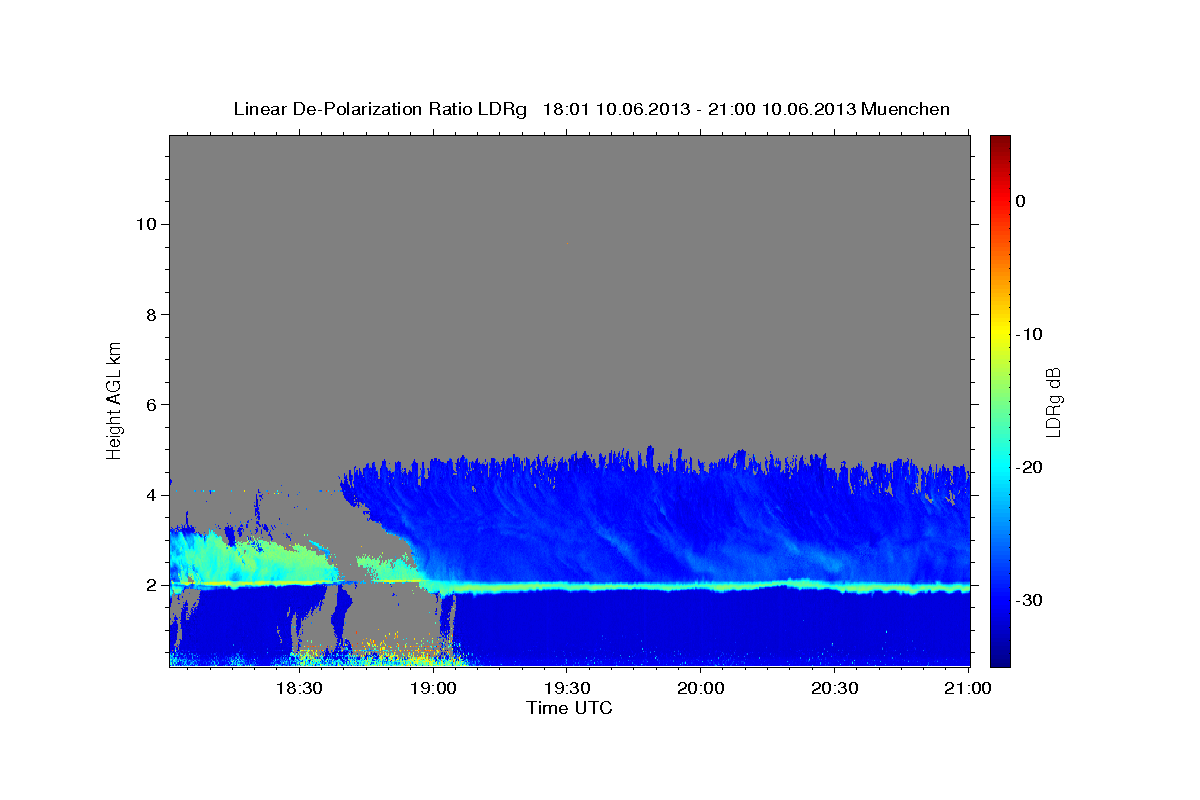The width and height of the screenshot is (1200, 800).
Task: Click the height tick label 2
Action: (x=150, y=585)
